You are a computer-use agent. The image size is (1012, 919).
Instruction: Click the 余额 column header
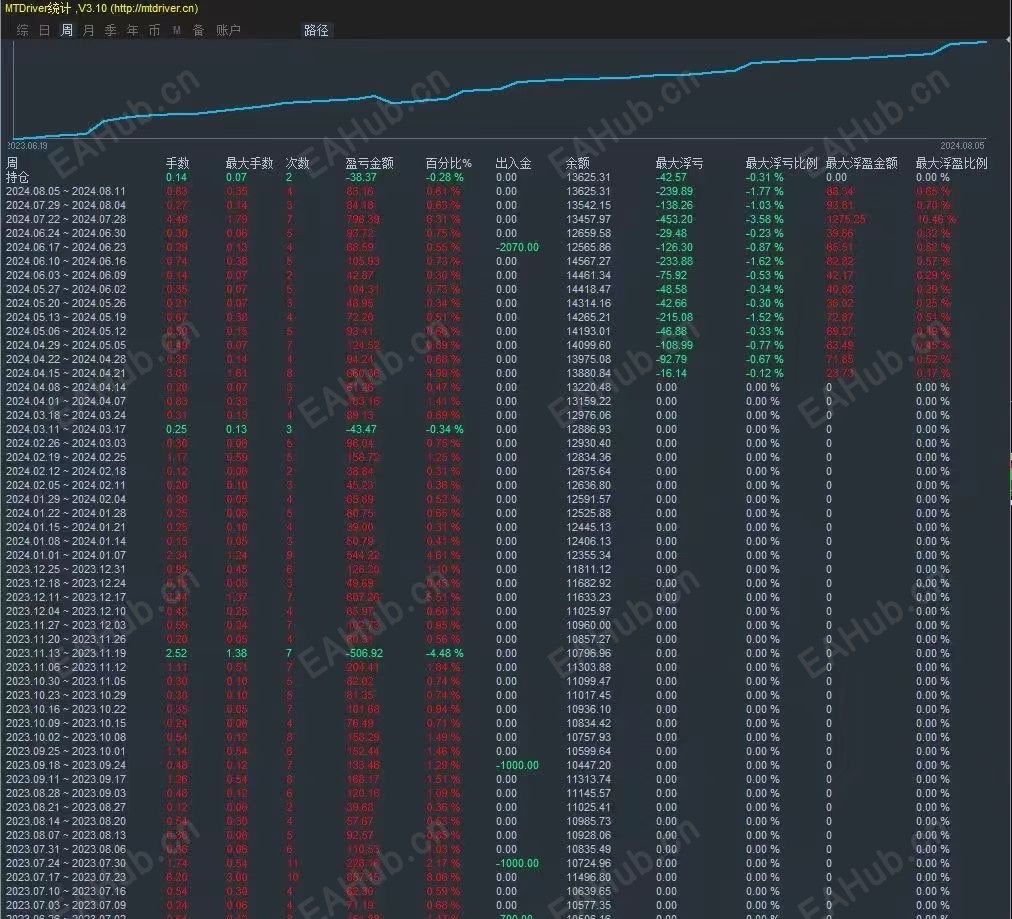578,163
